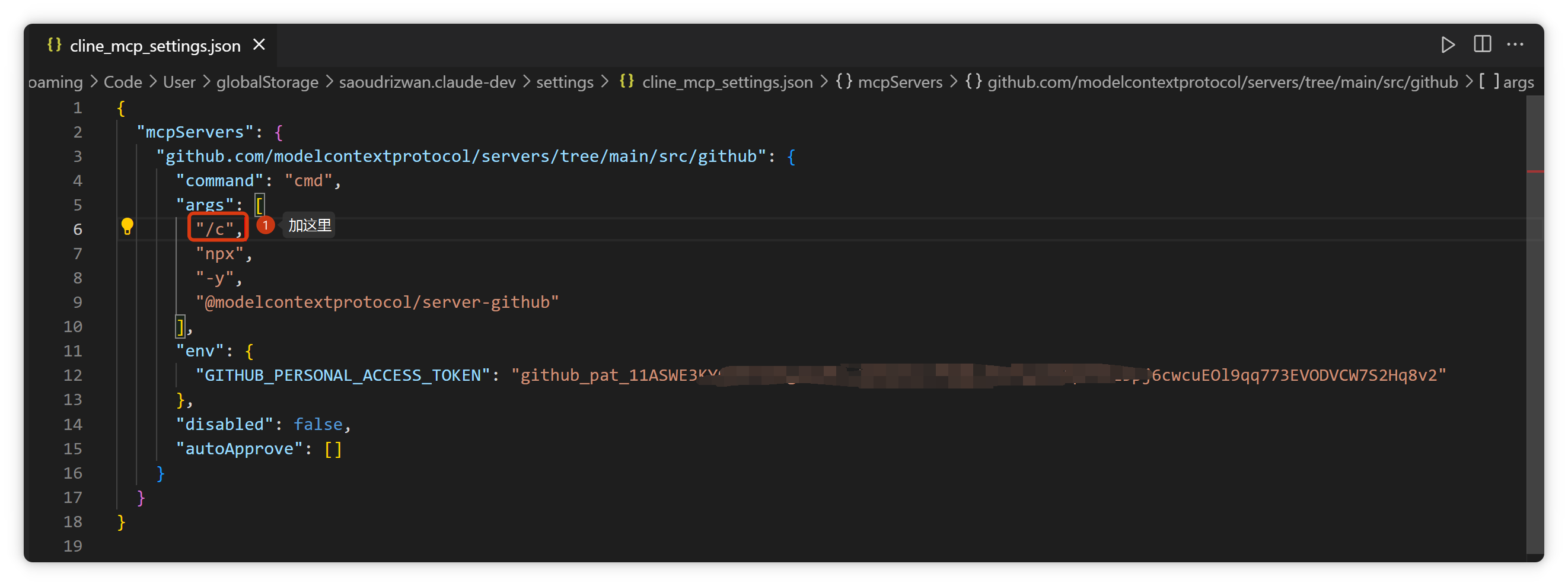1568x586 pixels.
Task: Close the cline_mcp_settings.json tab
Action: point(259,45)
